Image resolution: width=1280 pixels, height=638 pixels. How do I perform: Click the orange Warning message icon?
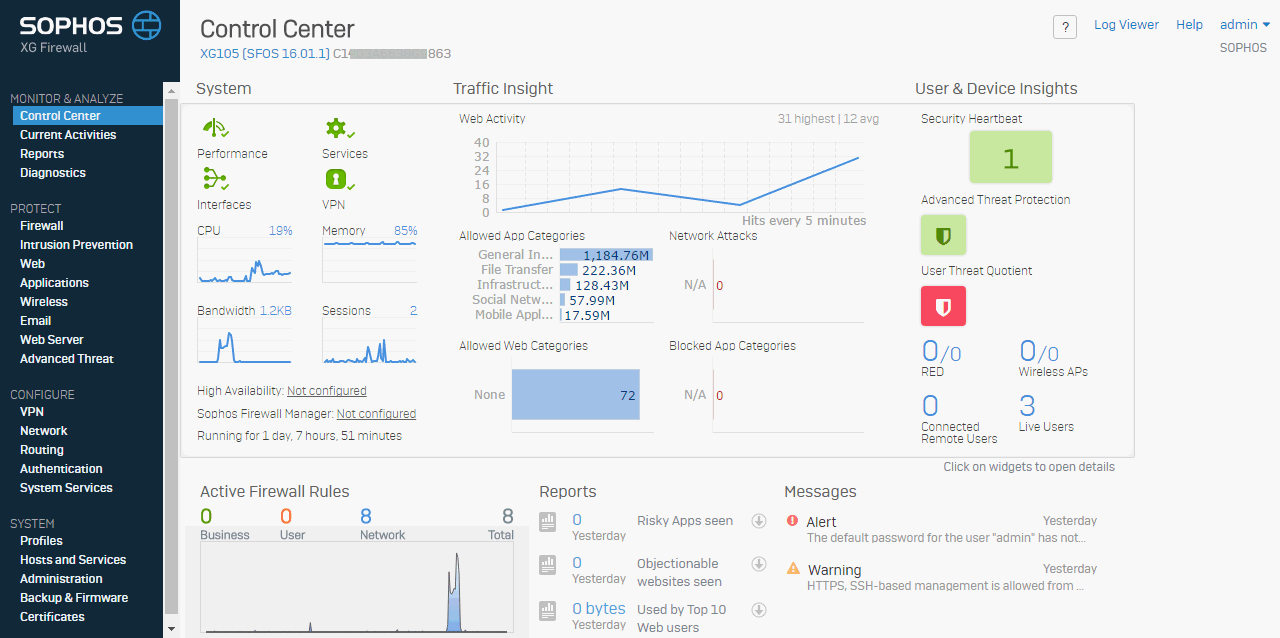[793, 568]
